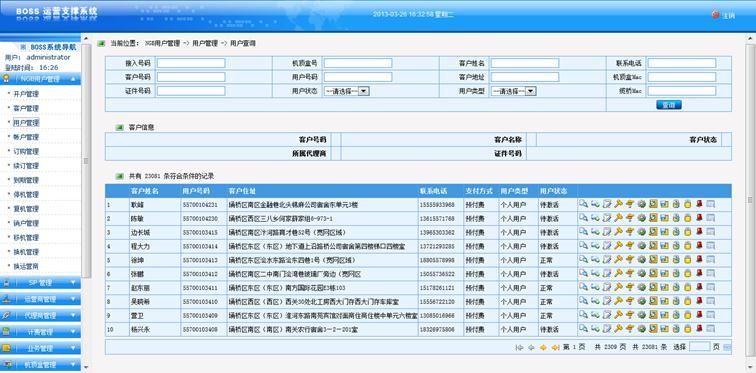Screen dimensions: 756x373
Task: Expand the SP管理 sidebar section
Action: click(x=40, y=283)
